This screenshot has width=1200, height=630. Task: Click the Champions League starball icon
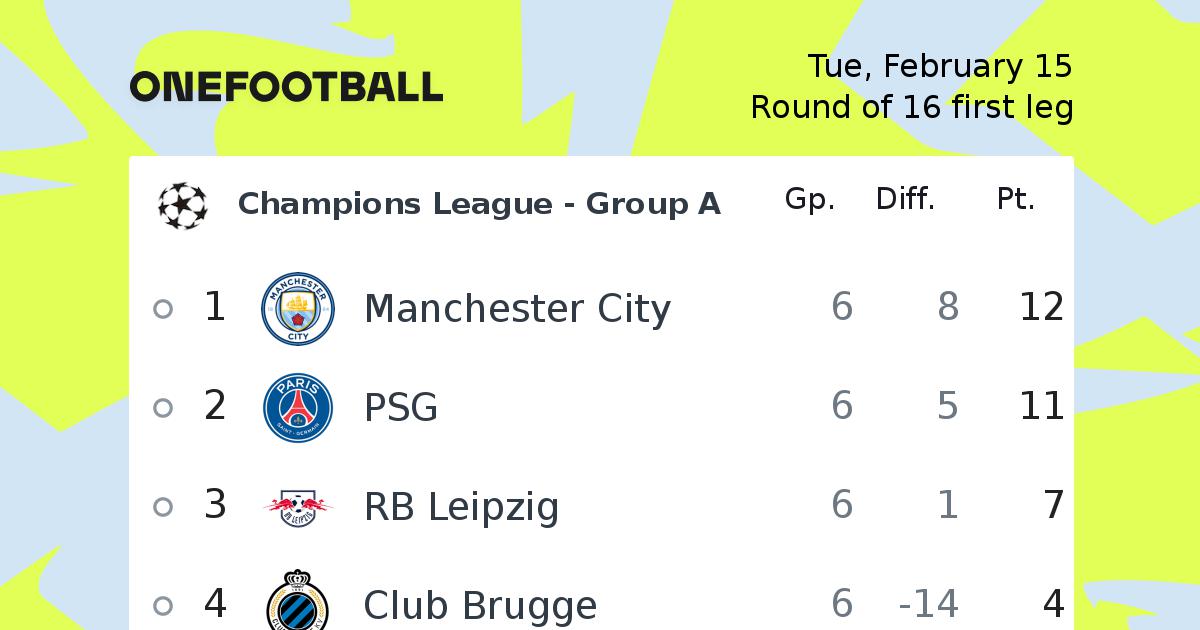click(183, 204)
